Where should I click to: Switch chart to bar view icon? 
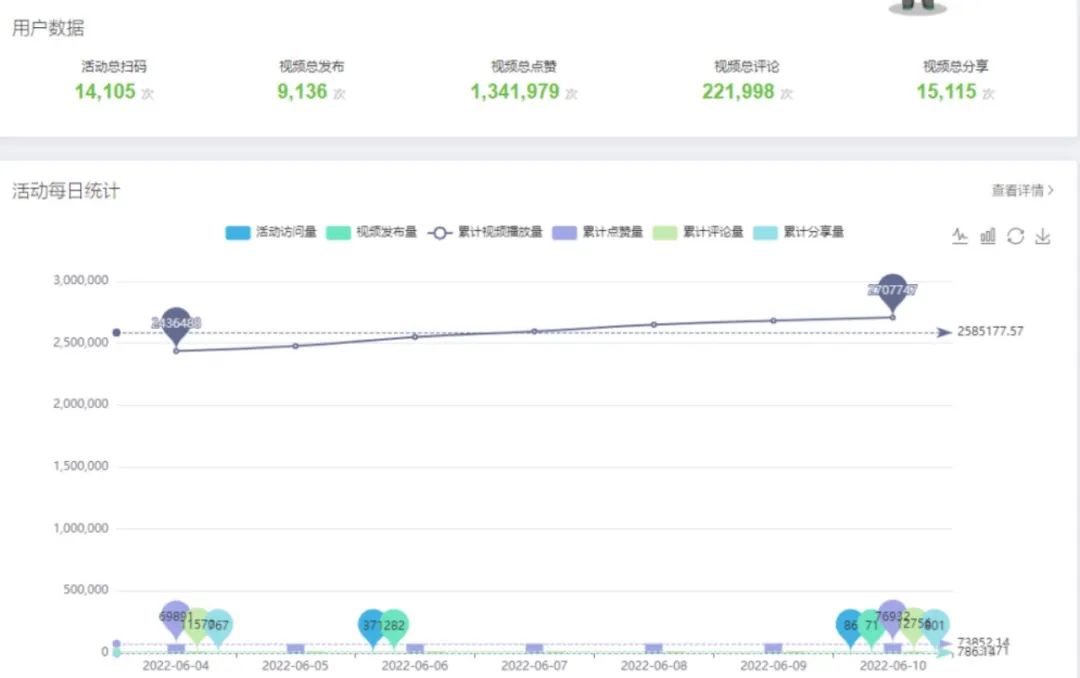coord(988,234)
